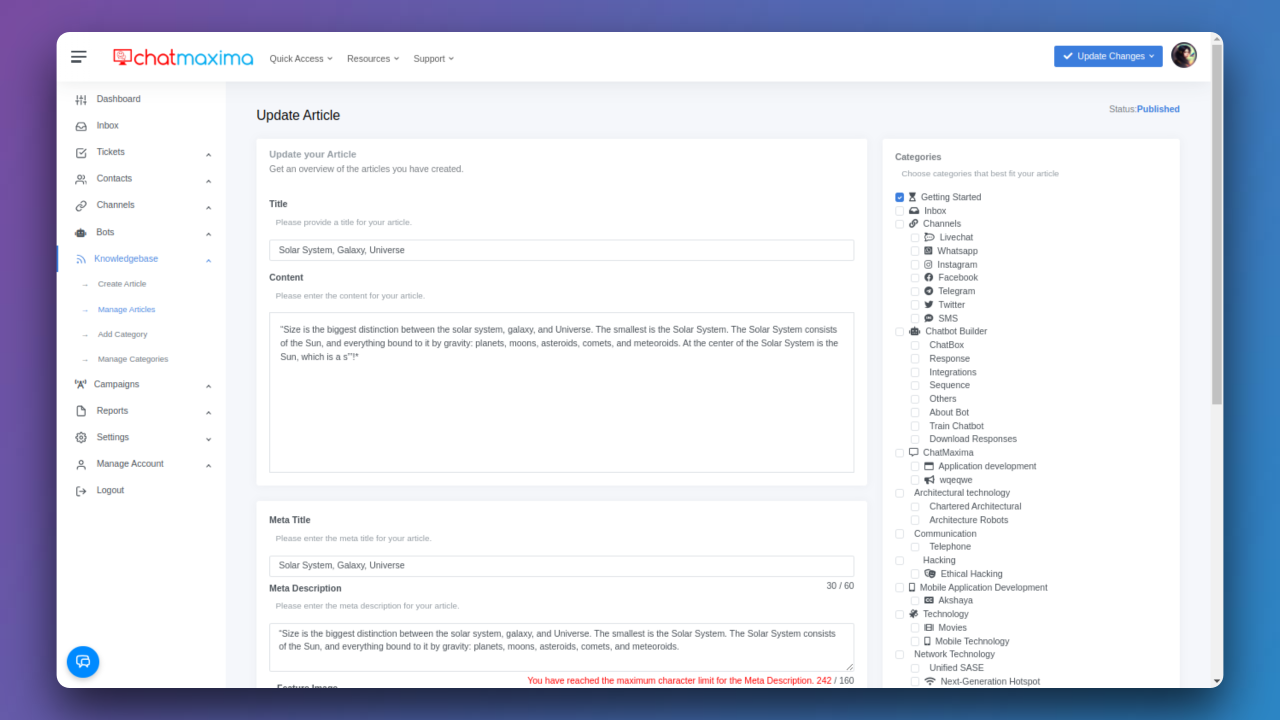
Task: Click the Settings gear icon
Action: tap(81, 437)
